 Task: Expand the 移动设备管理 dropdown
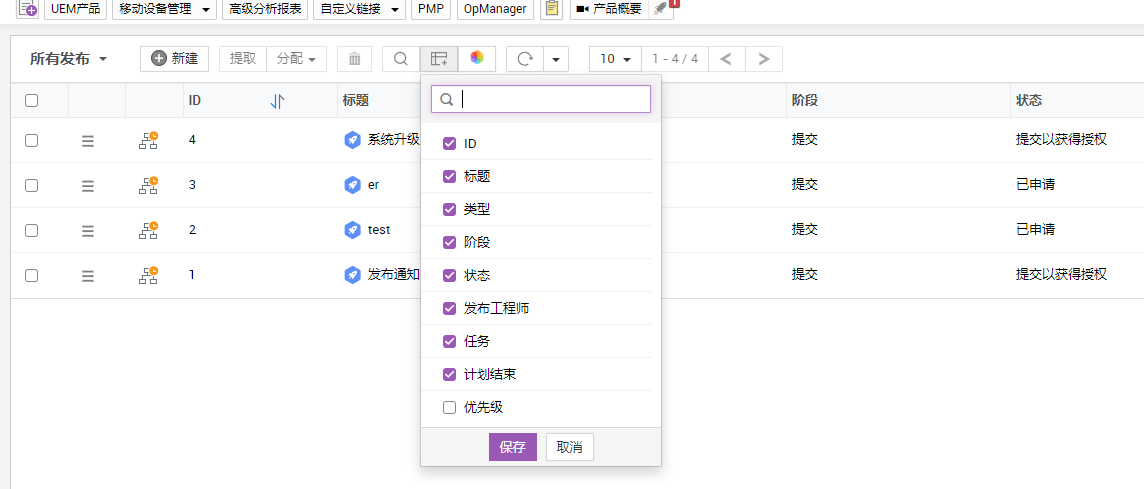164,9
